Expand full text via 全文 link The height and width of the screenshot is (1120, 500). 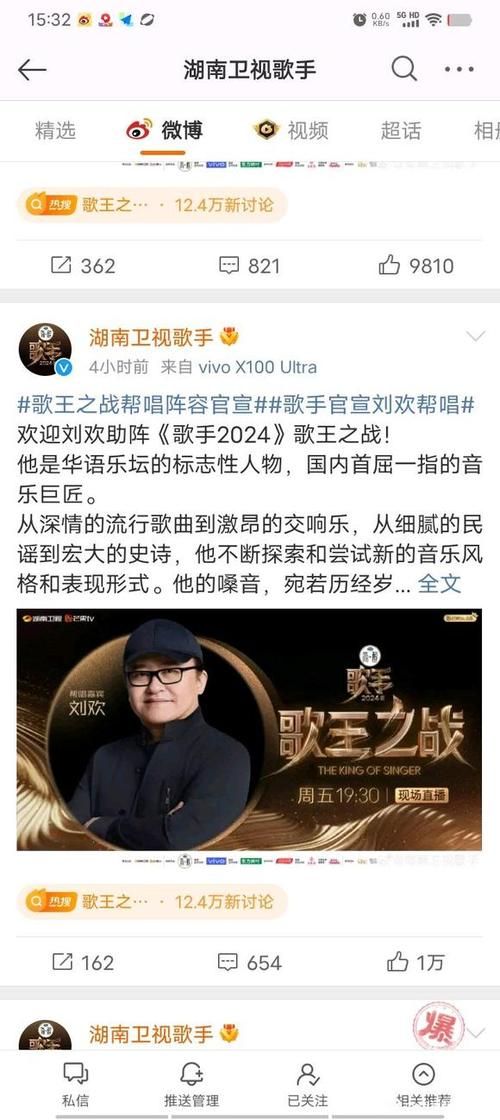pos(439,584)
